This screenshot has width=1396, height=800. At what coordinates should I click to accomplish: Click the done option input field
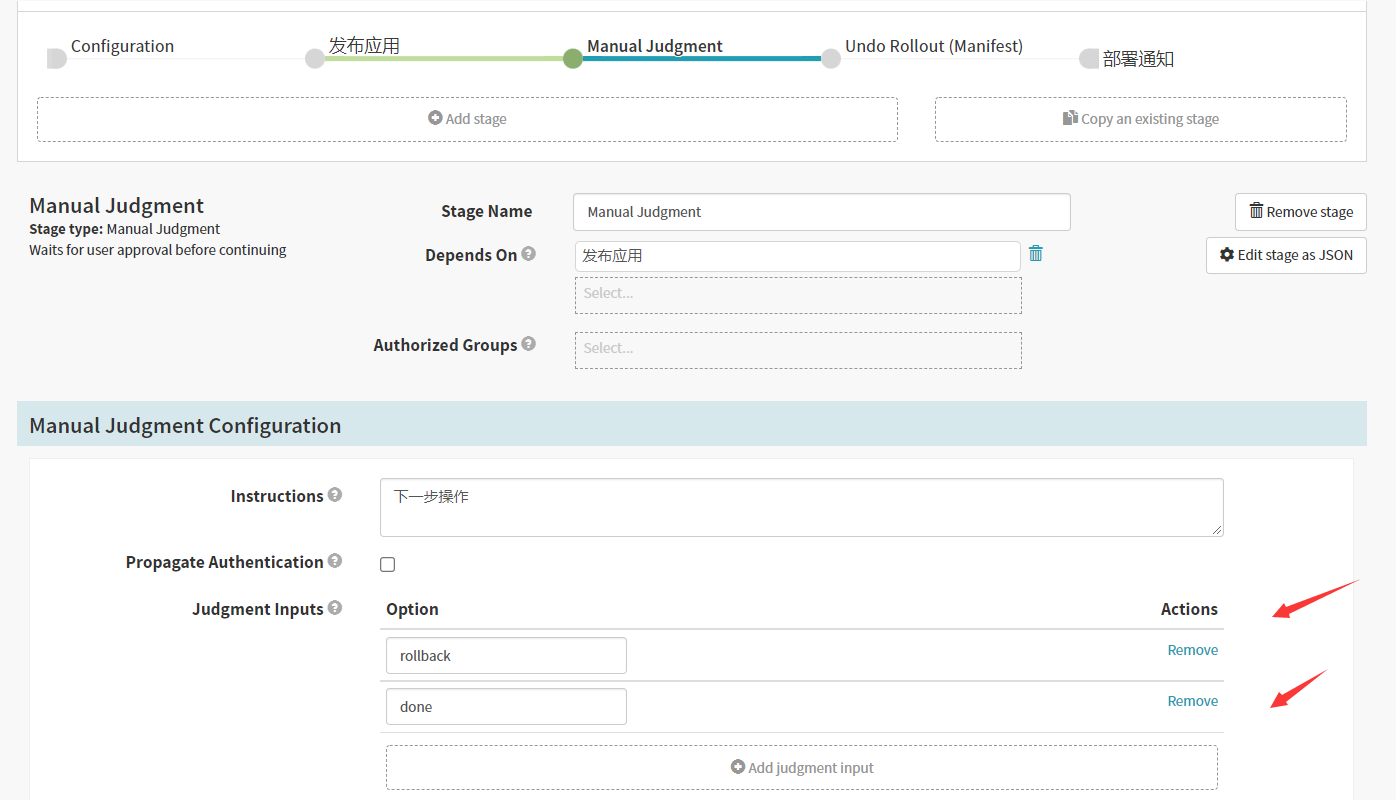506,707
